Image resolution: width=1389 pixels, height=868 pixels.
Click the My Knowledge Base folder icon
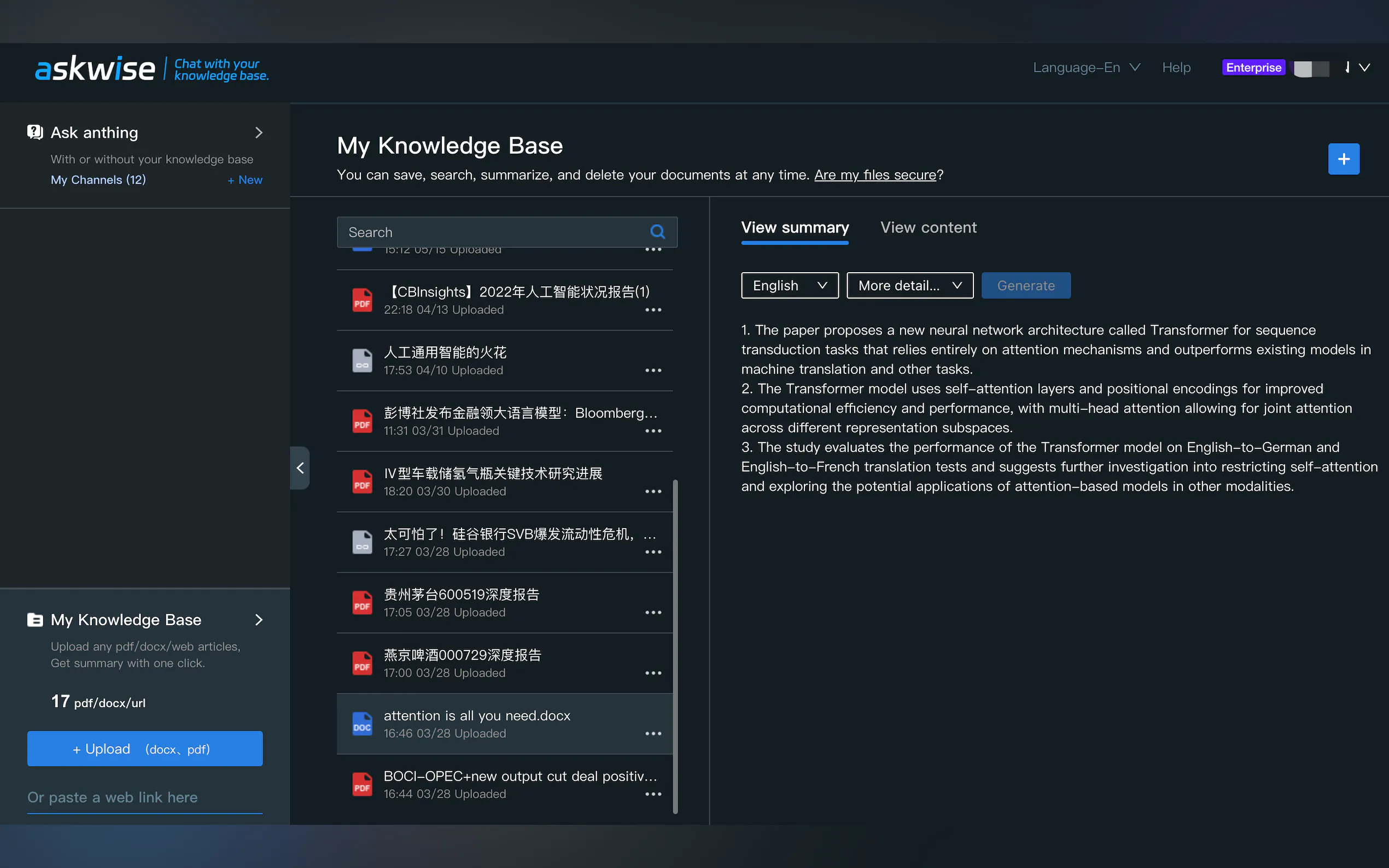[35, 620]
